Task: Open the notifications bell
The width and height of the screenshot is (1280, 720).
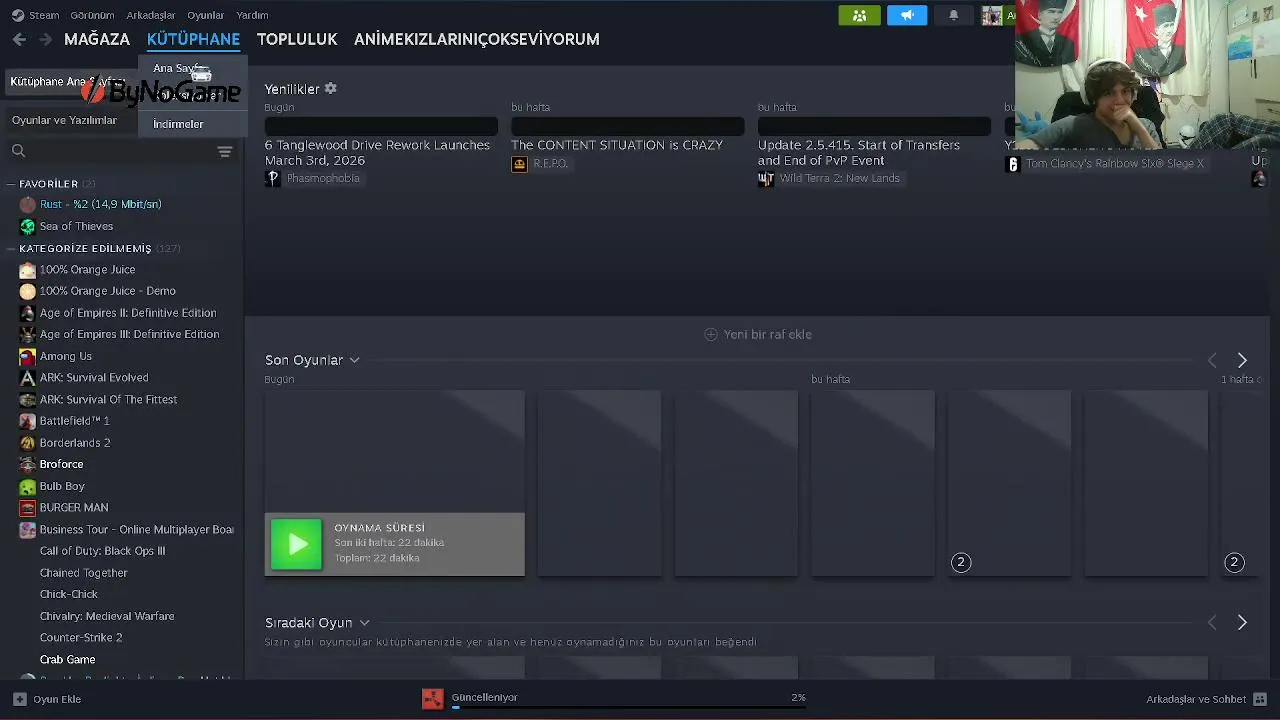Action: point(953,15)
